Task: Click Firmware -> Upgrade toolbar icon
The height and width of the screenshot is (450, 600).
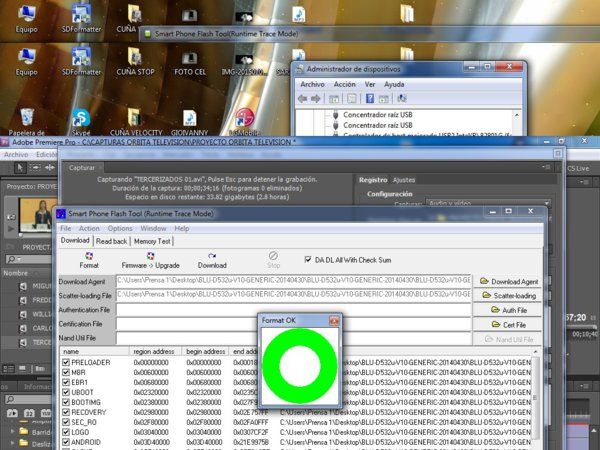Action: (x=150, y=260)
